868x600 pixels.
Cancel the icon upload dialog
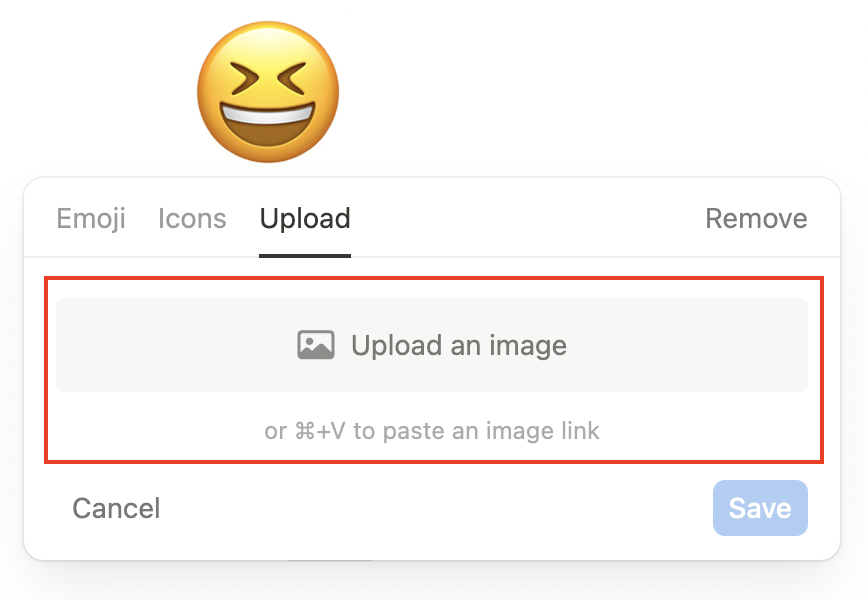tap(116, 508)
